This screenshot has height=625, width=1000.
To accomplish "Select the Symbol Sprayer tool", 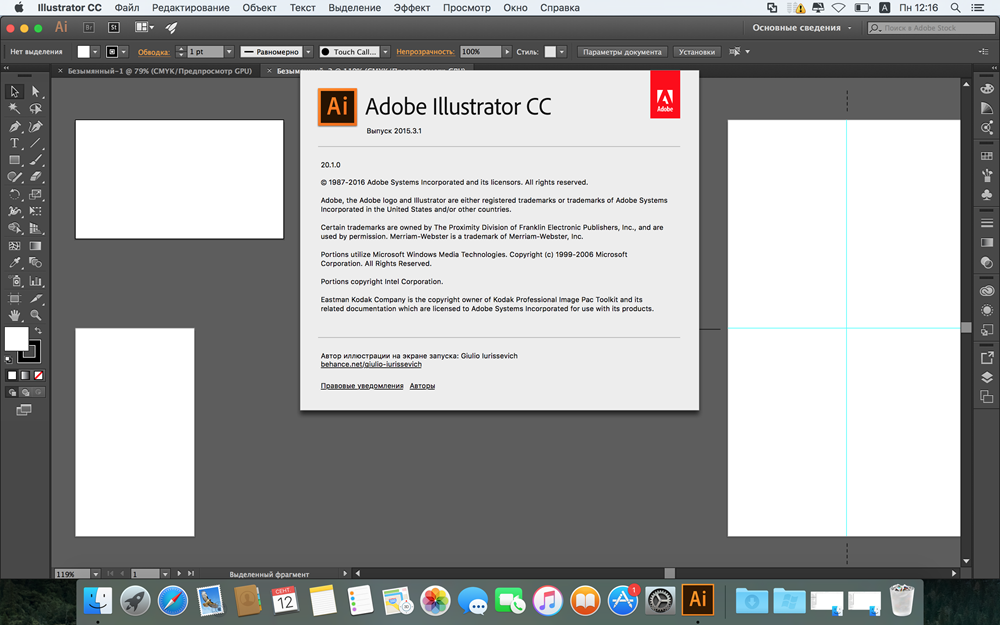I will (14, 281).
